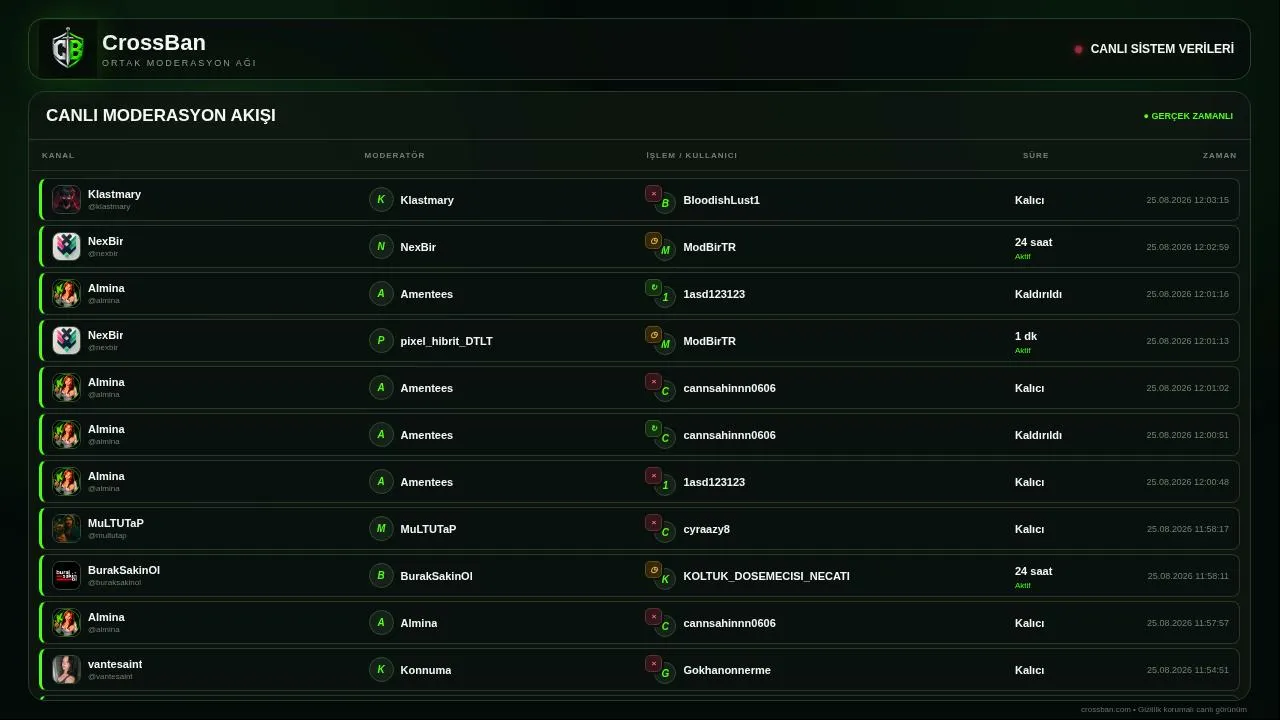Click the MuLTUTaP channel avatar
This screenshot has height=720, width=1280.
(x=66, y=528)
